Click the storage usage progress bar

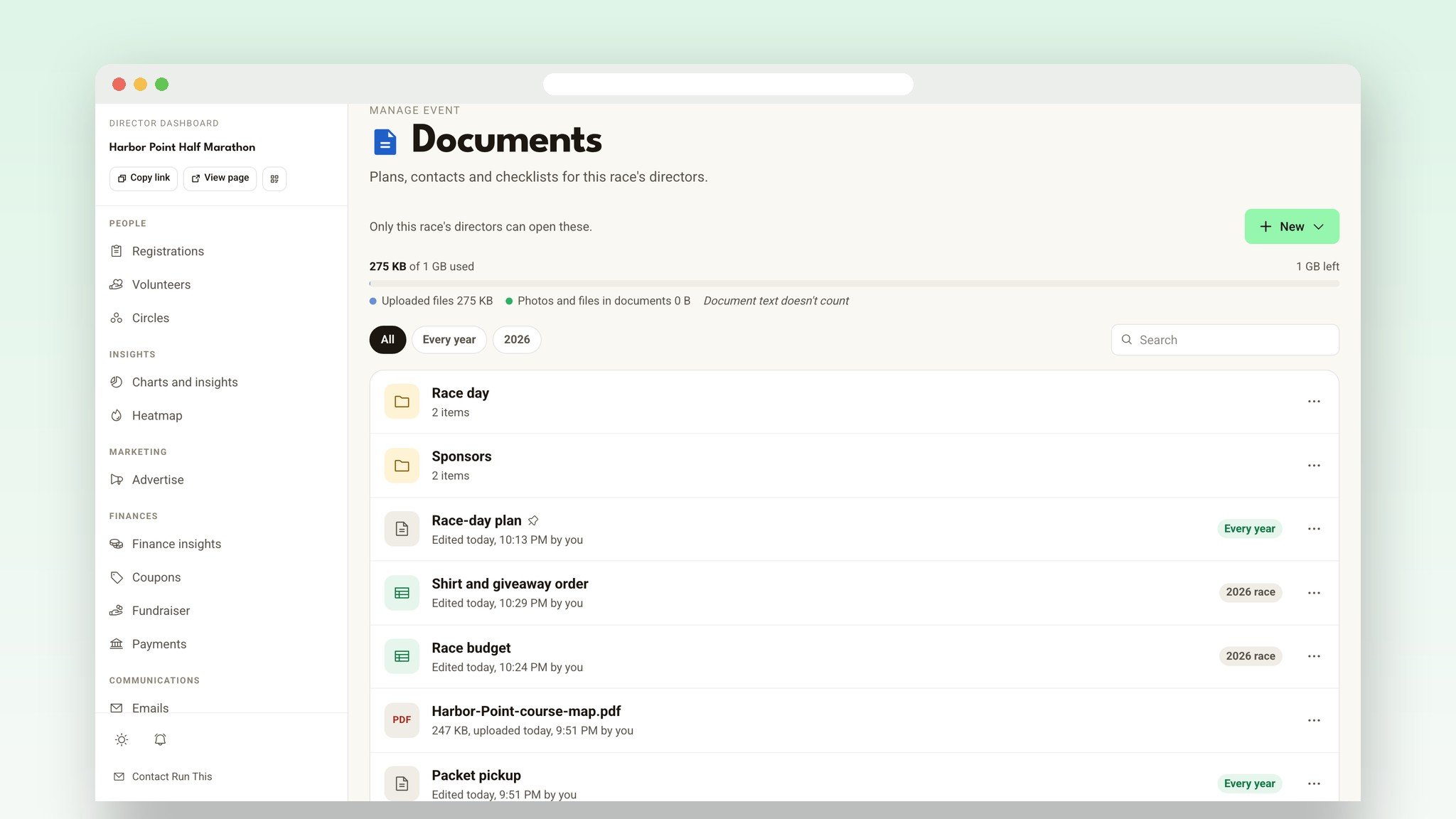point(854,284)
